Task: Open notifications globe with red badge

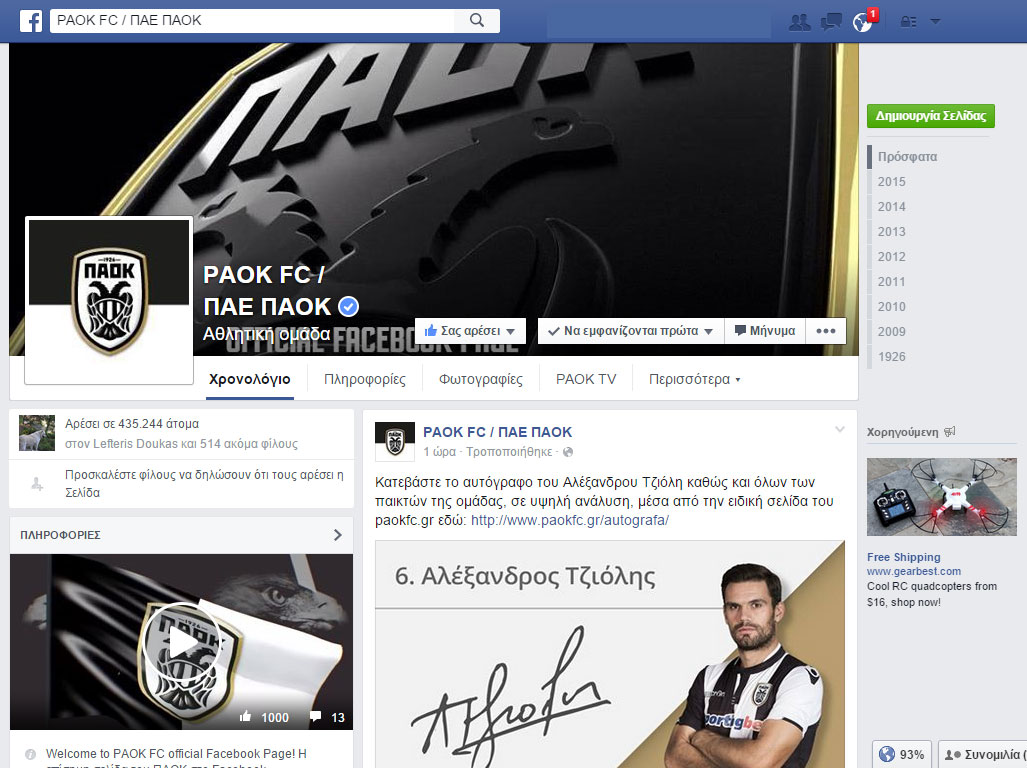Action: click(863, 22)
